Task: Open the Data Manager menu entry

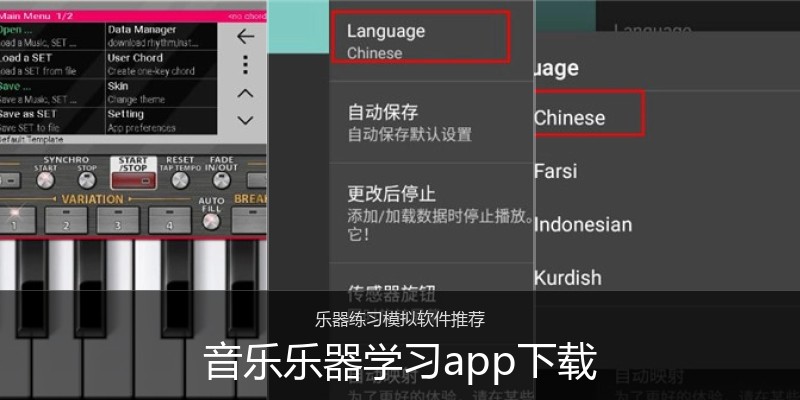Action: coord(161,36)
